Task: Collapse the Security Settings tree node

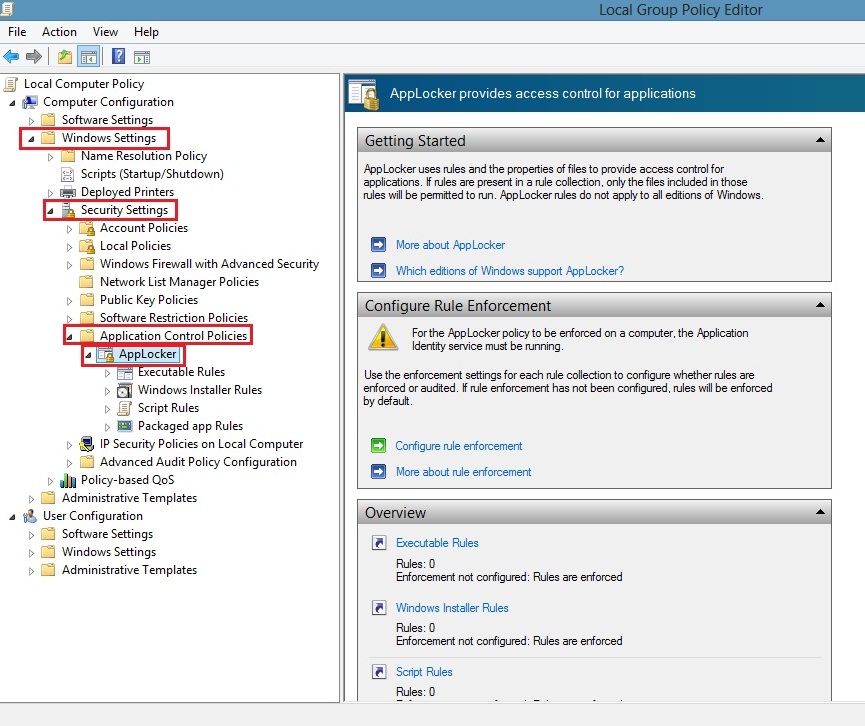Action: point(50,211)
